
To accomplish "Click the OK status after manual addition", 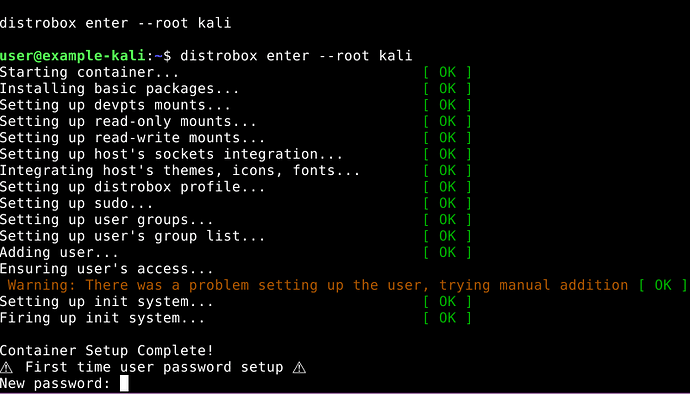I will click(x=663, y=285).
